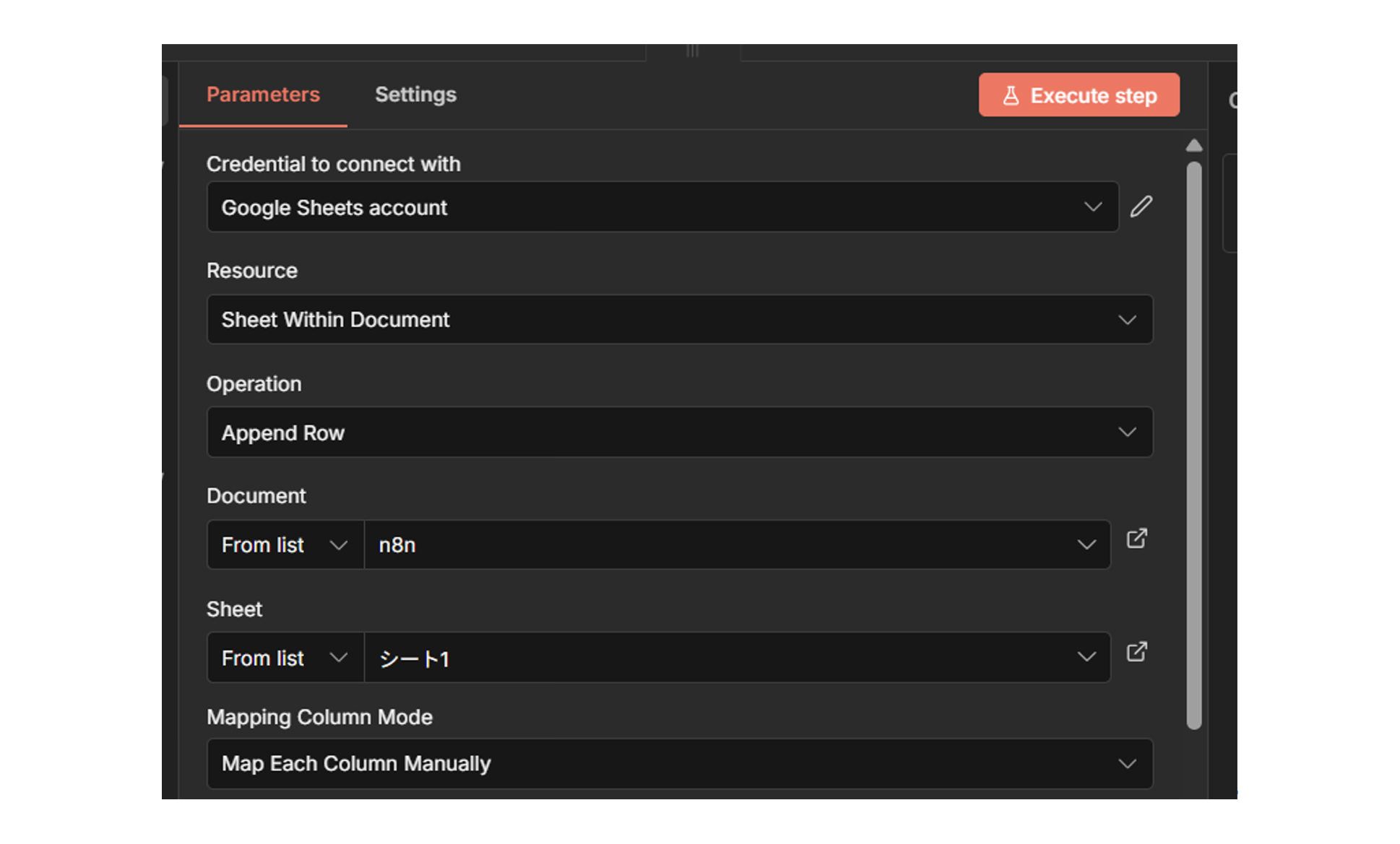Change Document mode From list selector
Viewport: 1400px width, 844px height.
[285, 545]
